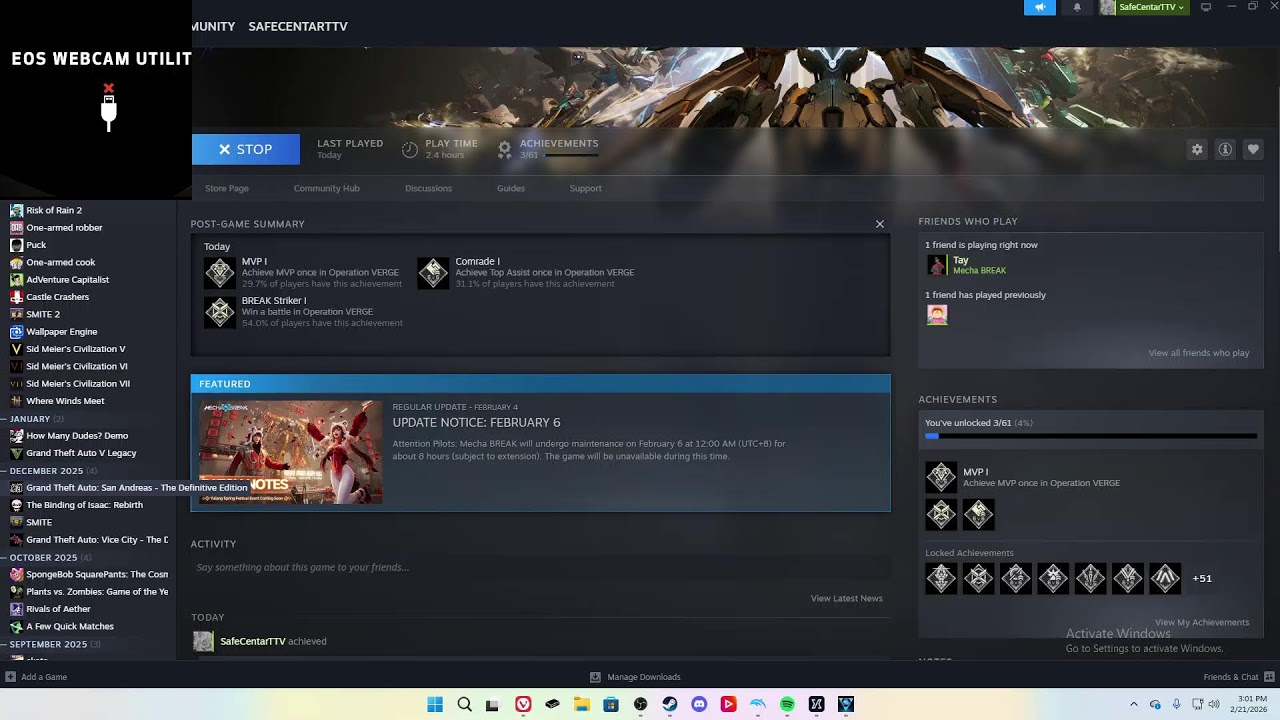Image resolution: width=1280 pixels, height=720 pixels.
Task: Click the Comrade I achievement icon
Action: click(x=433, y=273)
